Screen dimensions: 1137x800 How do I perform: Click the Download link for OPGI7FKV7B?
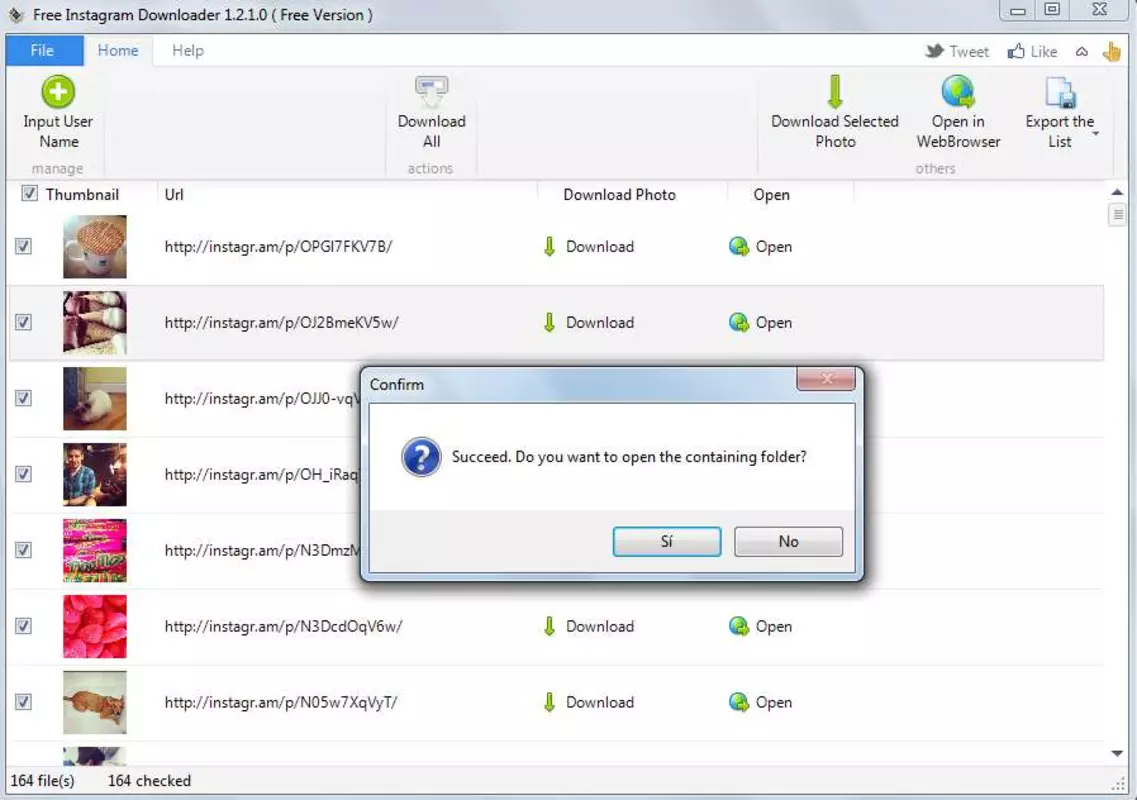click(600, 247)
